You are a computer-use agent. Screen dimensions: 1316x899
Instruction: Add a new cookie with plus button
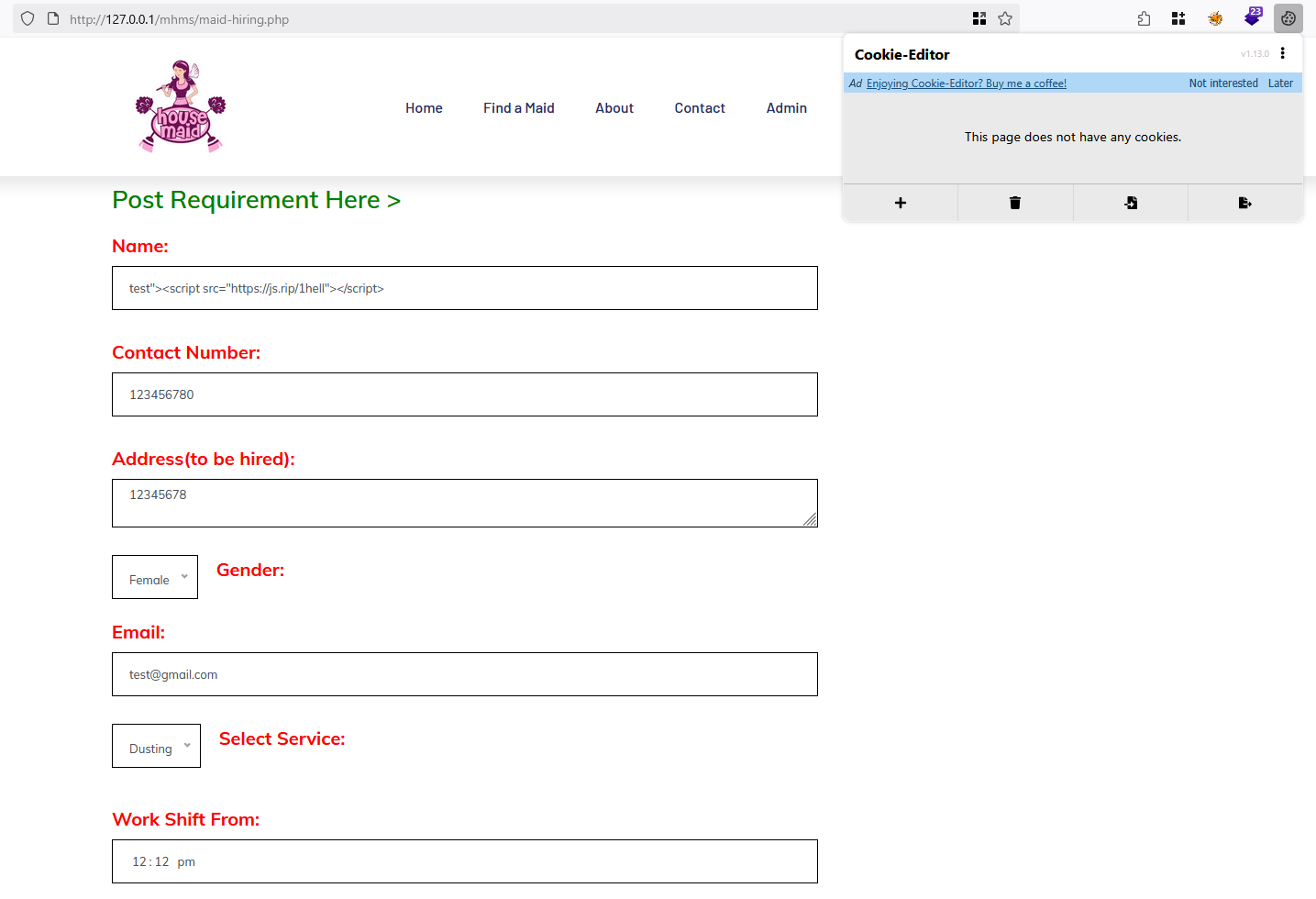[x=901, y=203]
